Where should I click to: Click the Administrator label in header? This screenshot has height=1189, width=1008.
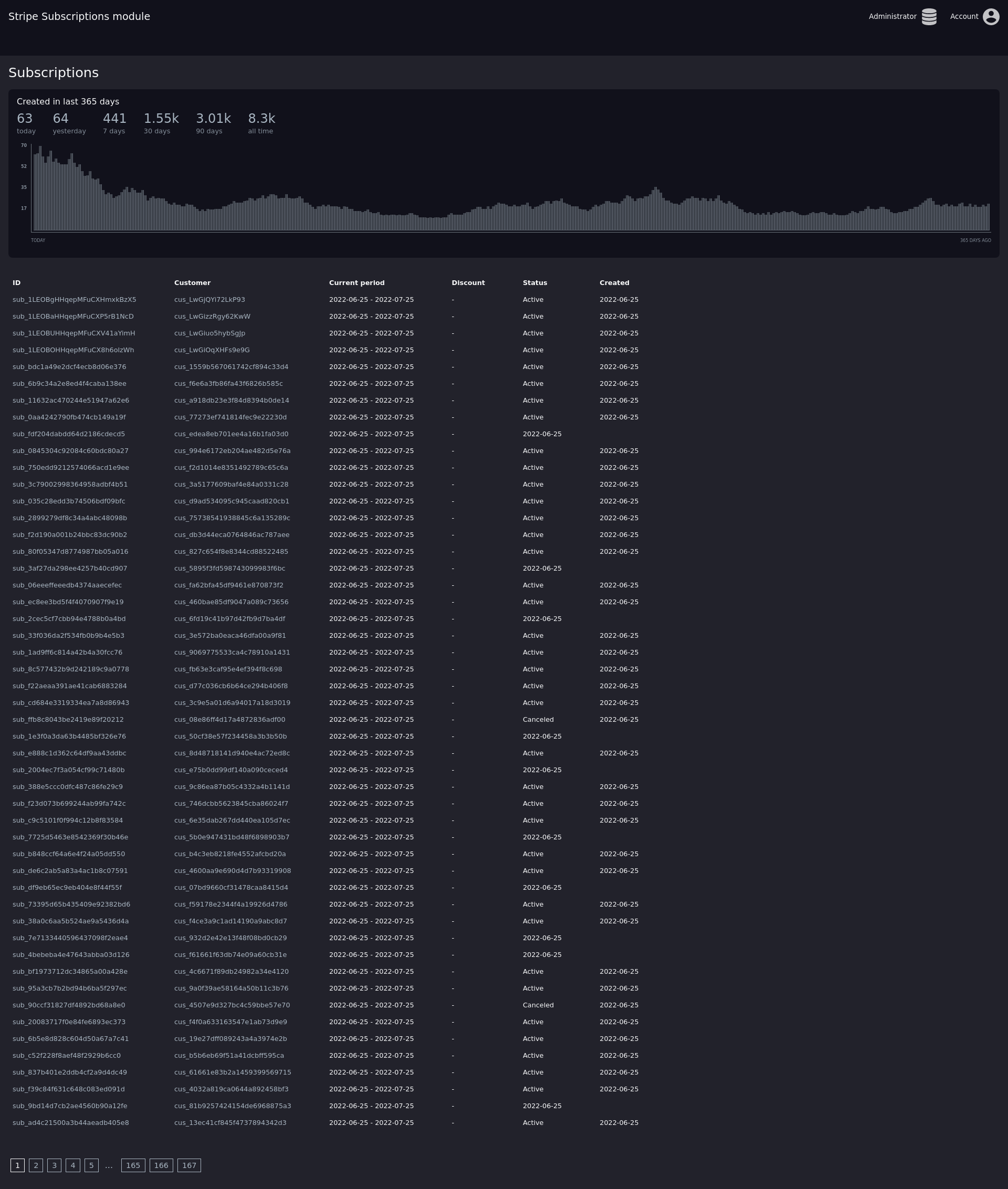point(892,17)
